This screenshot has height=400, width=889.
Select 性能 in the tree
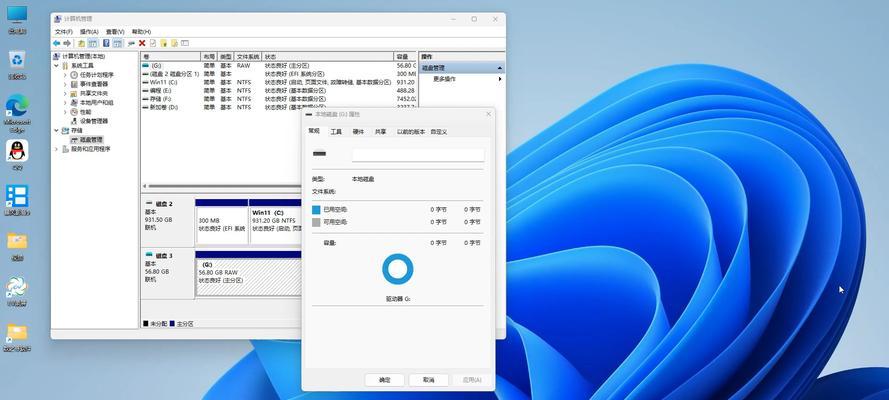(85, 112)
